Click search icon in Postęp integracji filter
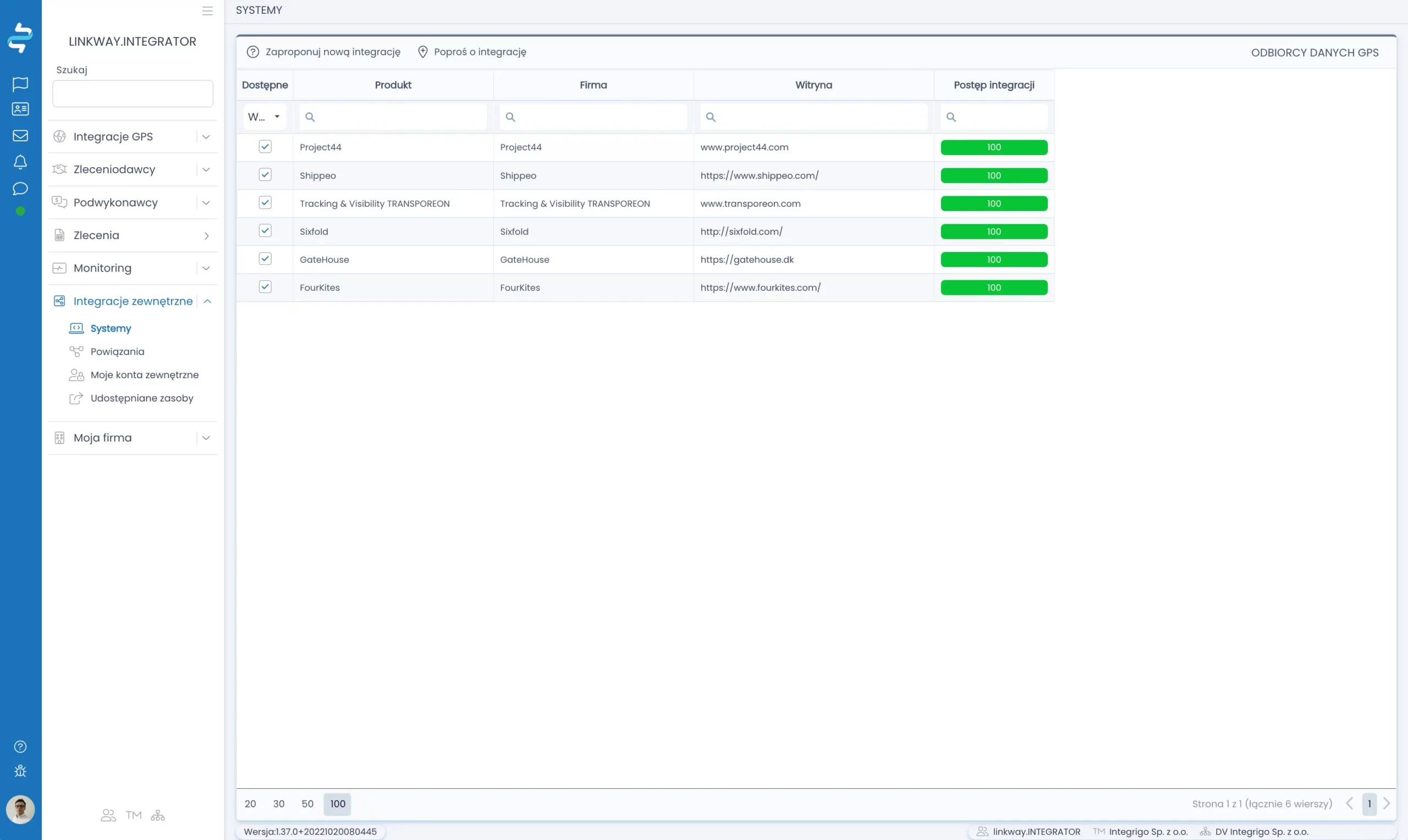This screenshot has height=840, width=1408. pyautogui.click(x=952, y=117)
